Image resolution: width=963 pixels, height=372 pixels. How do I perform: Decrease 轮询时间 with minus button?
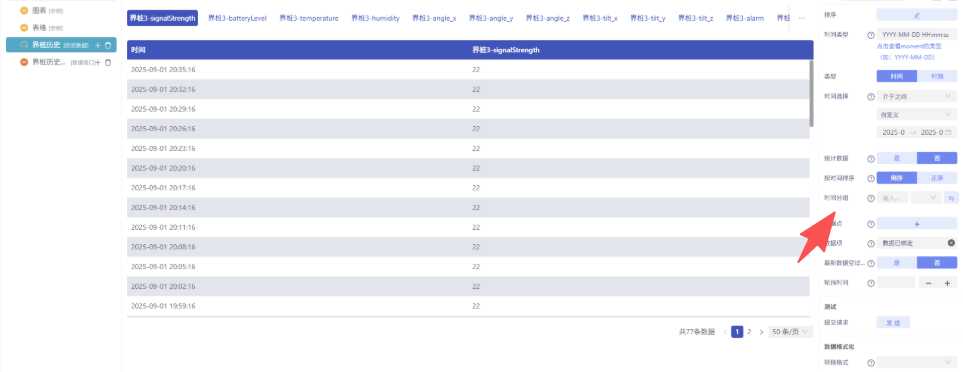click(928, 283)
